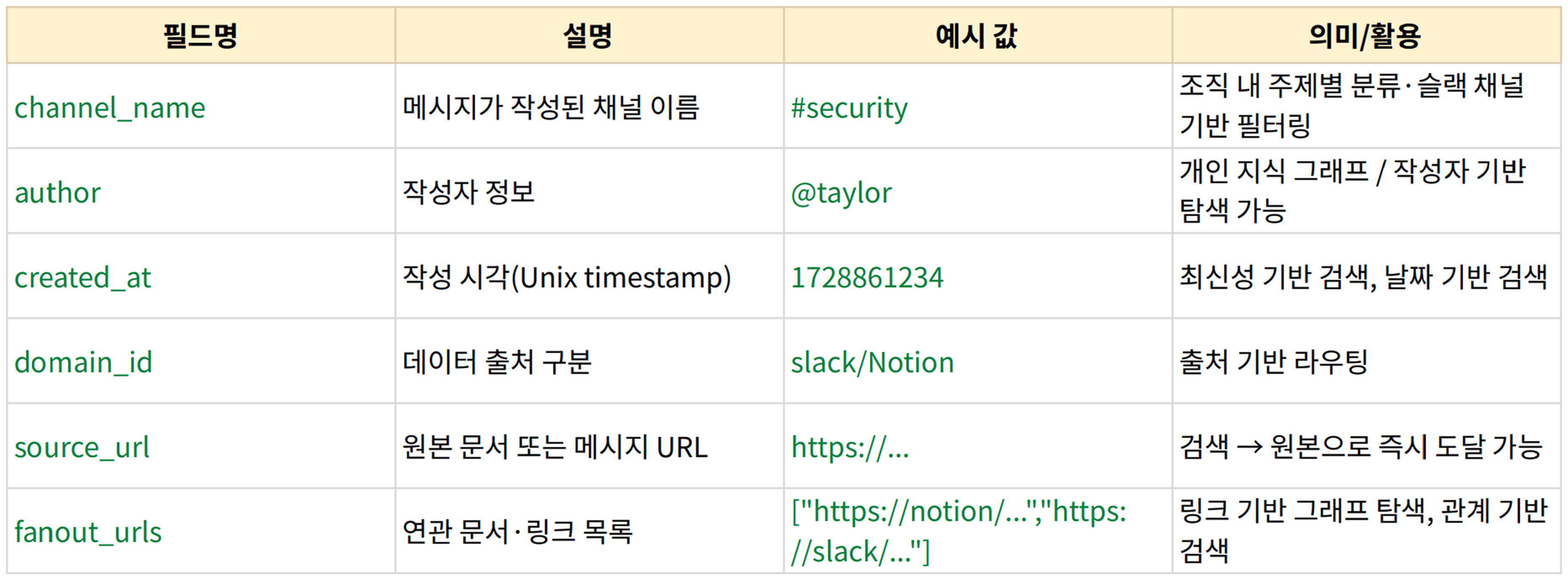Select the author field name
Screen dimensions: 1568x579
[58, 193]
